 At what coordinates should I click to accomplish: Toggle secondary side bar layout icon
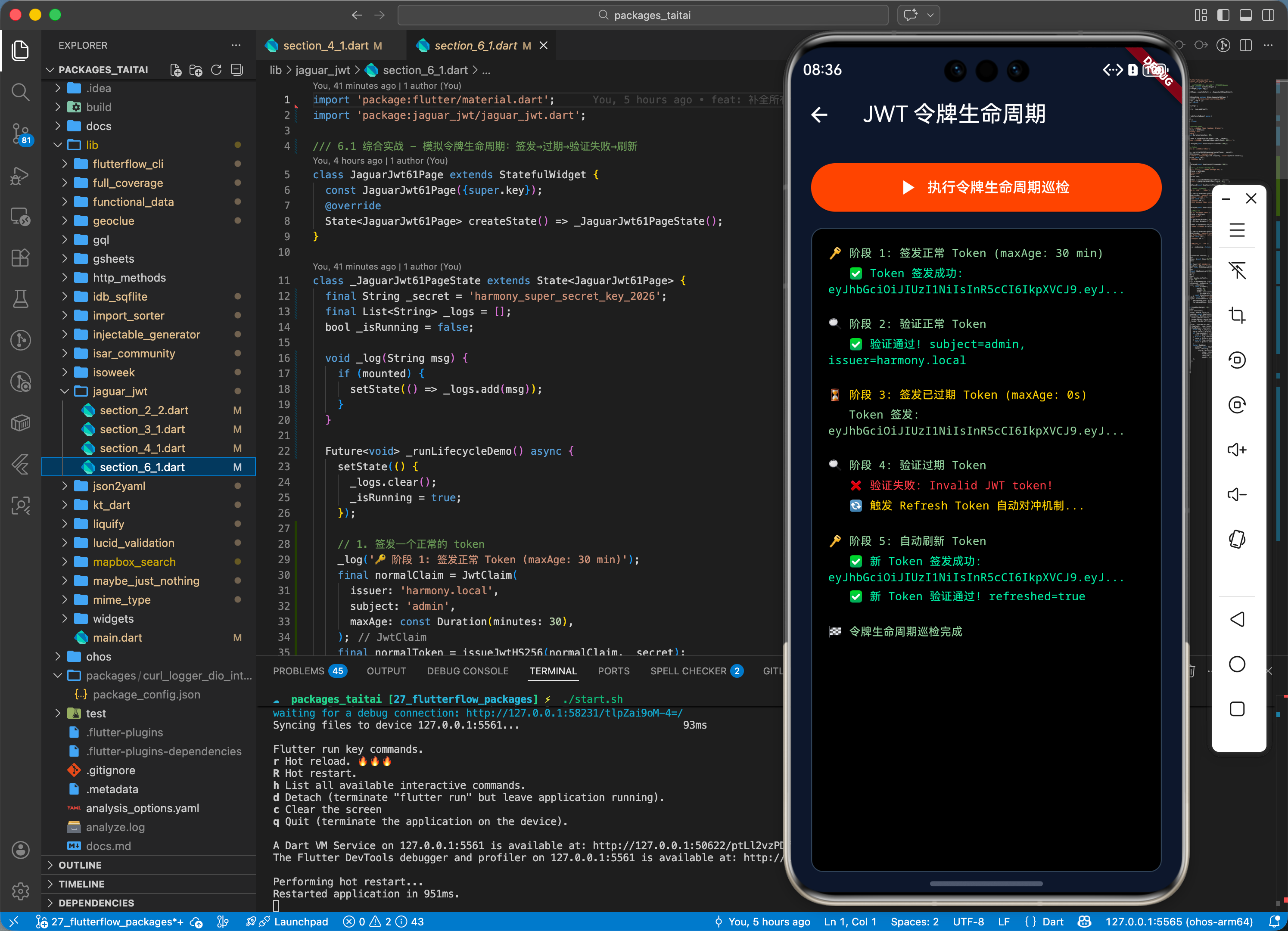(1268, 16)
